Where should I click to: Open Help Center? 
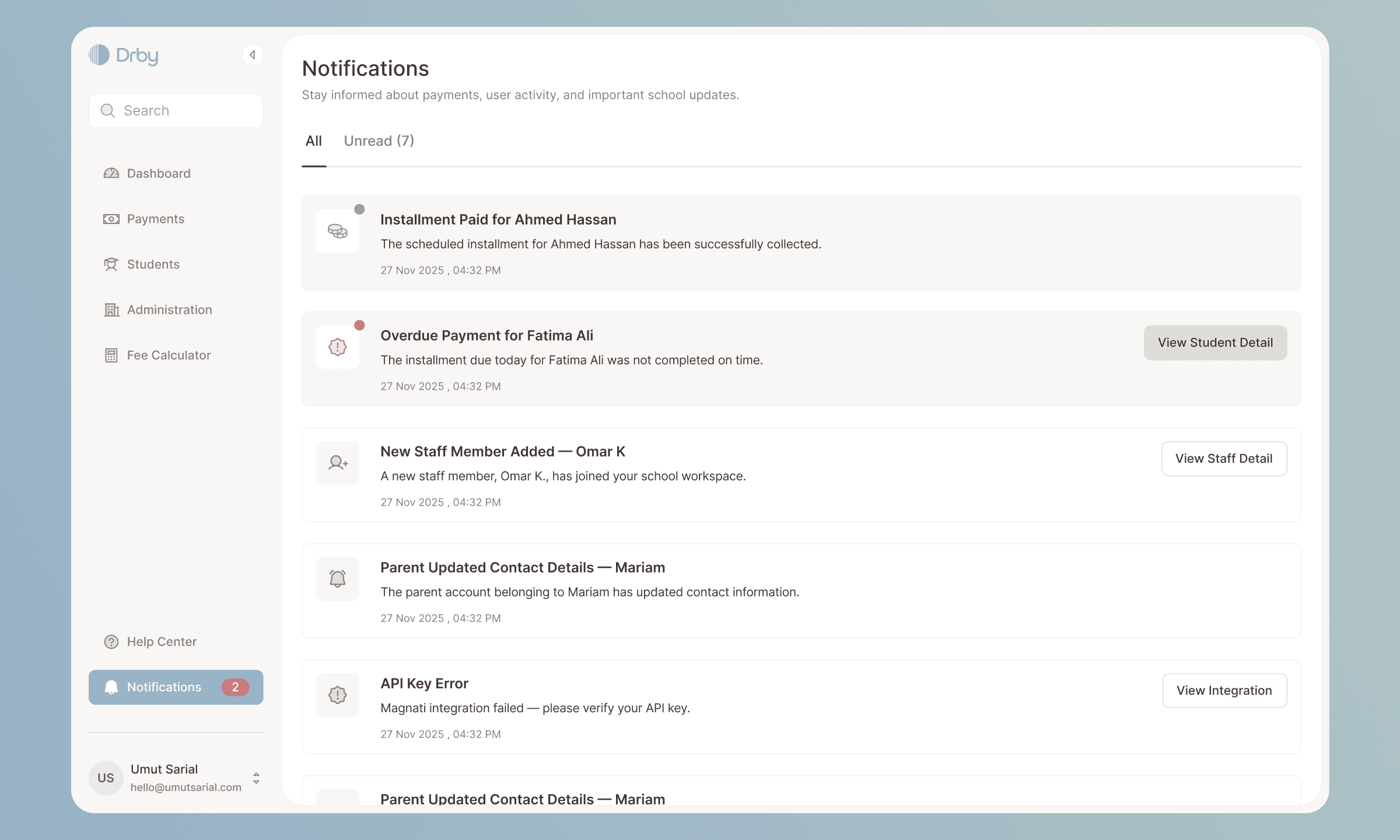(x=162, y=642)
